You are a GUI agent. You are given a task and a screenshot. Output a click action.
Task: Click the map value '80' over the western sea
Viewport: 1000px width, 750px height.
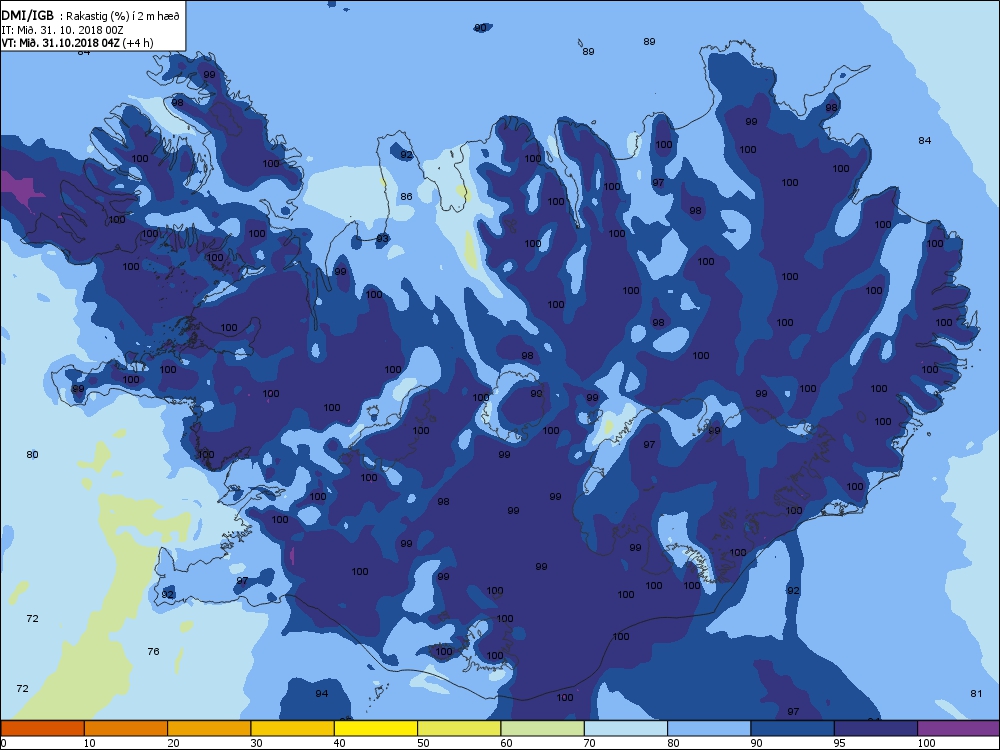[32, 455]
